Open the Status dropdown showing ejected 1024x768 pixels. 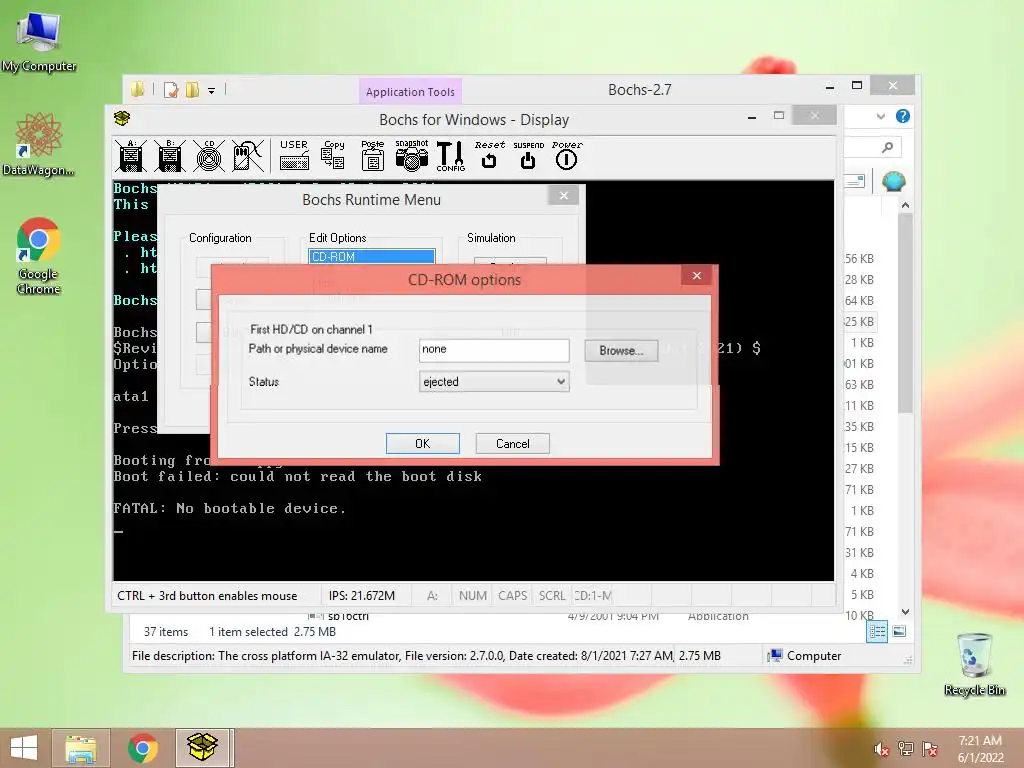click(494, 381)
